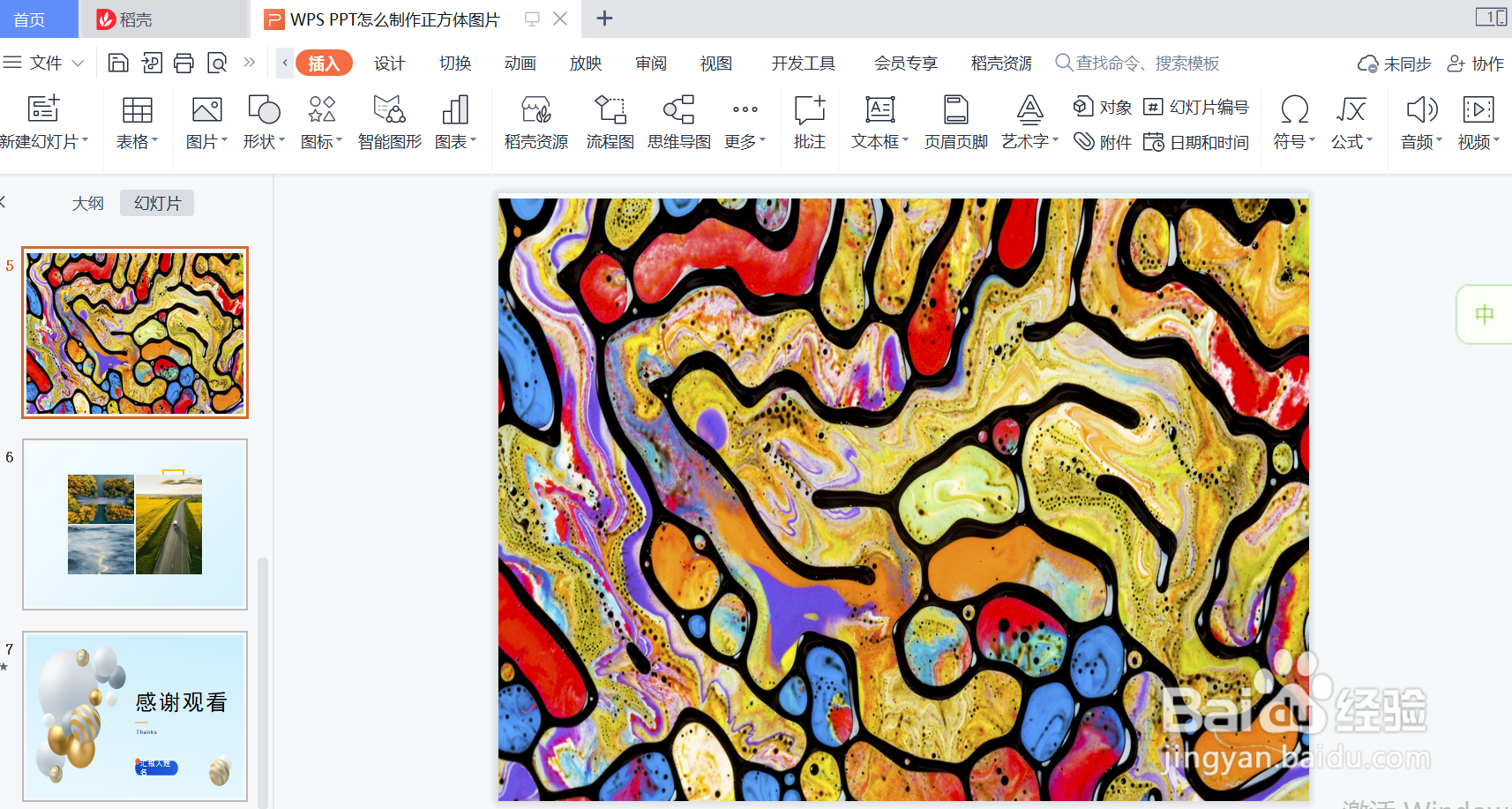Click the window layout icon top right
Screen dimensions: 1512x809
pyautogui.click(x=1491, y=17)
